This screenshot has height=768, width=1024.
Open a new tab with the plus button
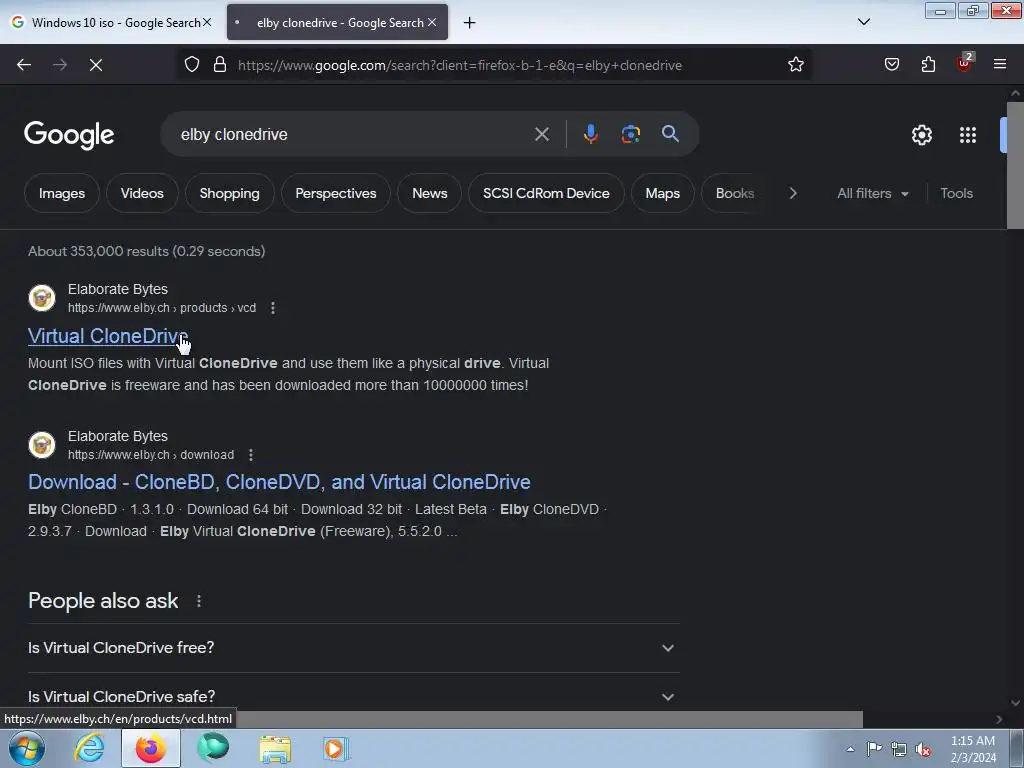click(x=470, y=23)
